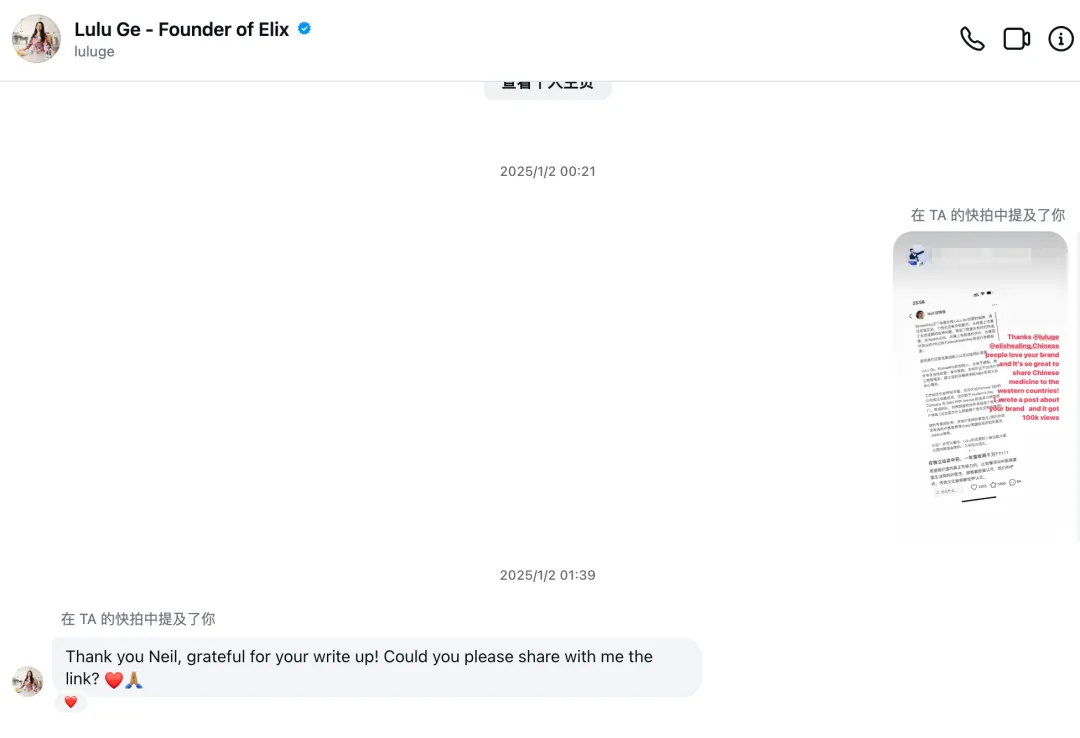The height and width of the screenshot is (738, 1080).
Task: Start a video call from the header
Action: click(x=1016, y=39)
